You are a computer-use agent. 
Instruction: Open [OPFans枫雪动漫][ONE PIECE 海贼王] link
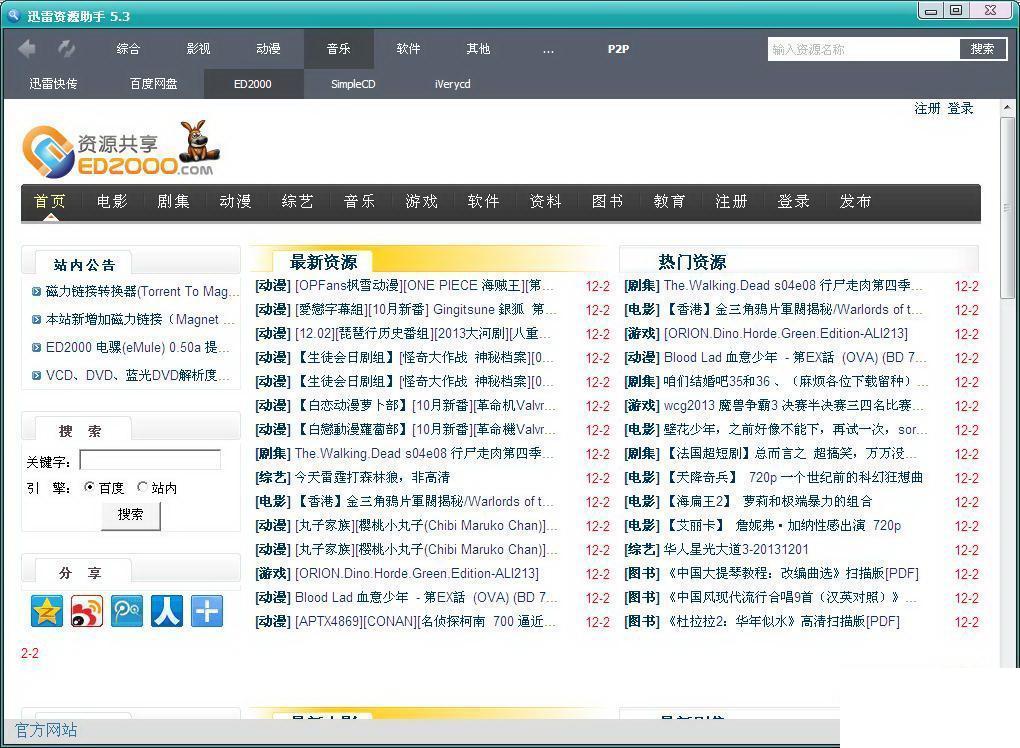(x=425, y=286)
